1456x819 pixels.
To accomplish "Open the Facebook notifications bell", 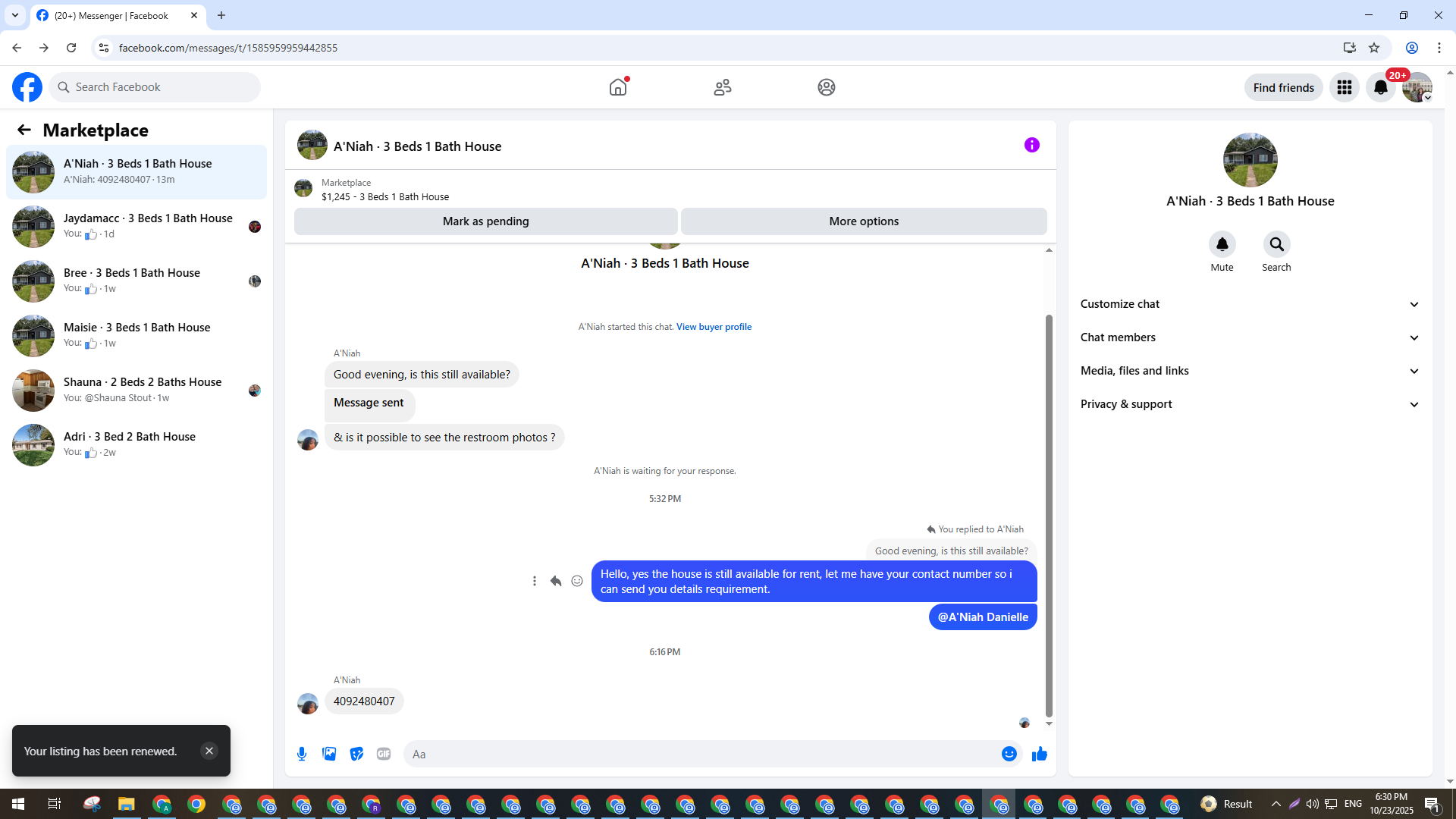I will [x=1380, y=87].
